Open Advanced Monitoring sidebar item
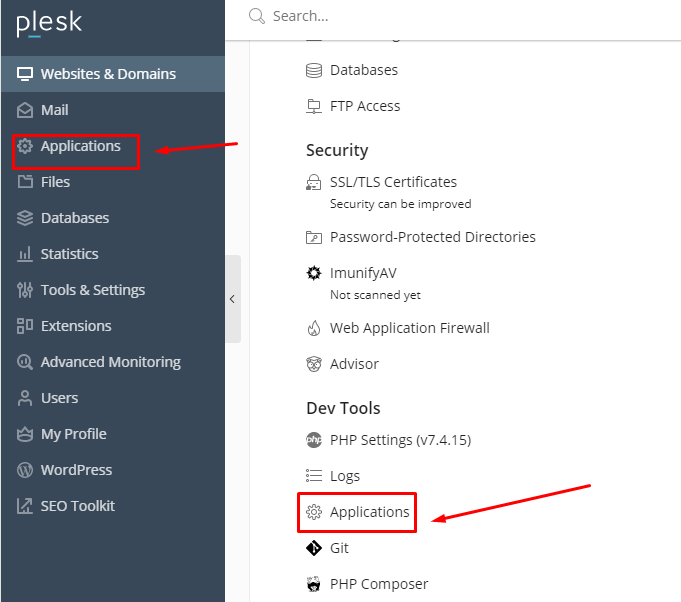 (113, 362)
